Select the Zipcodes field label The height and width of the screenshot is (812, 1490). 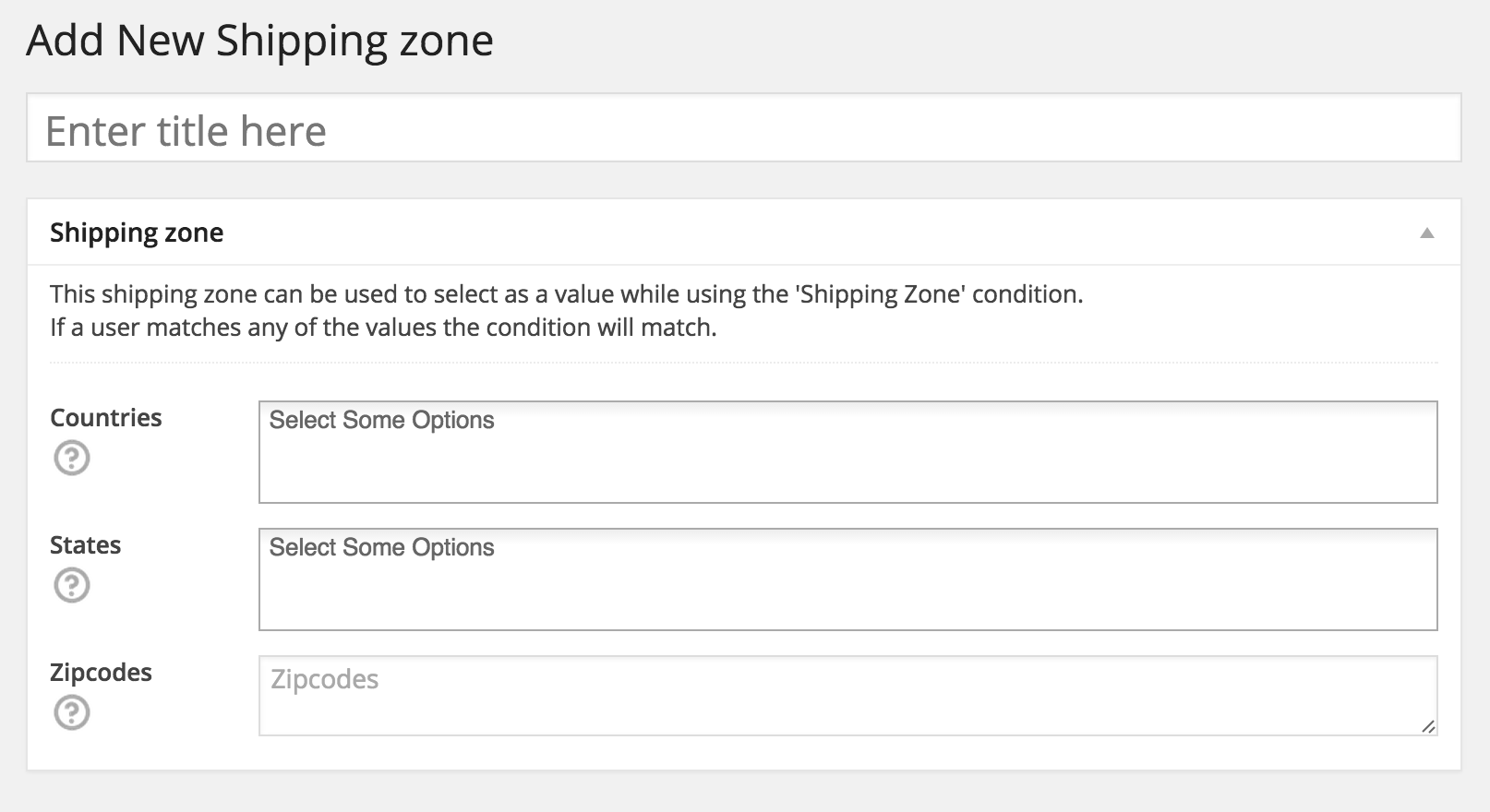(x=101, y=673)
